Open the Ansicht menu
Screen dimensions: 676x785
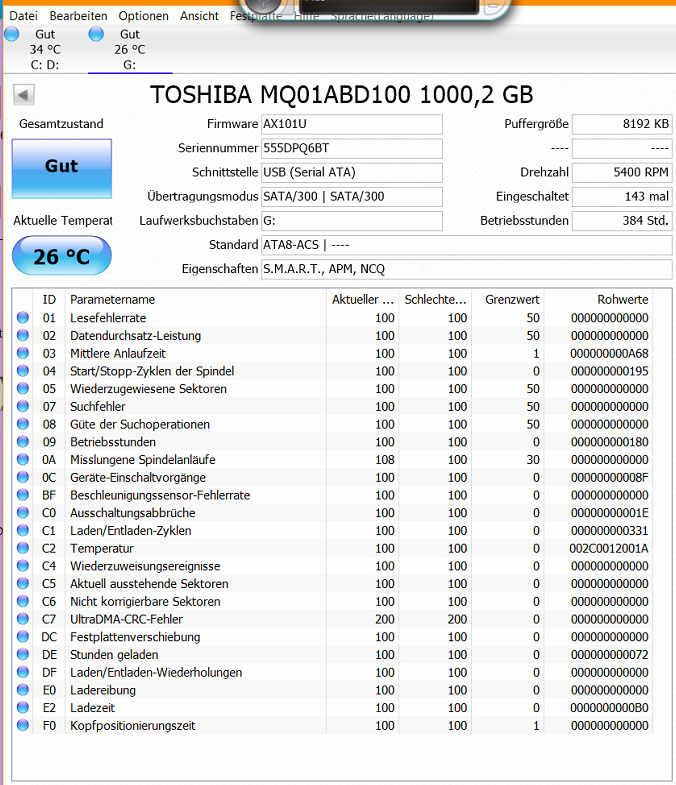point(199,16)
